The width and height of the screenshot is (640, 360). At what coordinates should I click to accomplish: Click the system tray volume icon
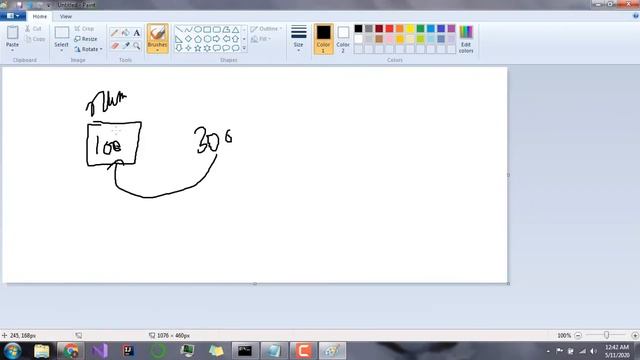pyautogui.click(x=593, y=351)
